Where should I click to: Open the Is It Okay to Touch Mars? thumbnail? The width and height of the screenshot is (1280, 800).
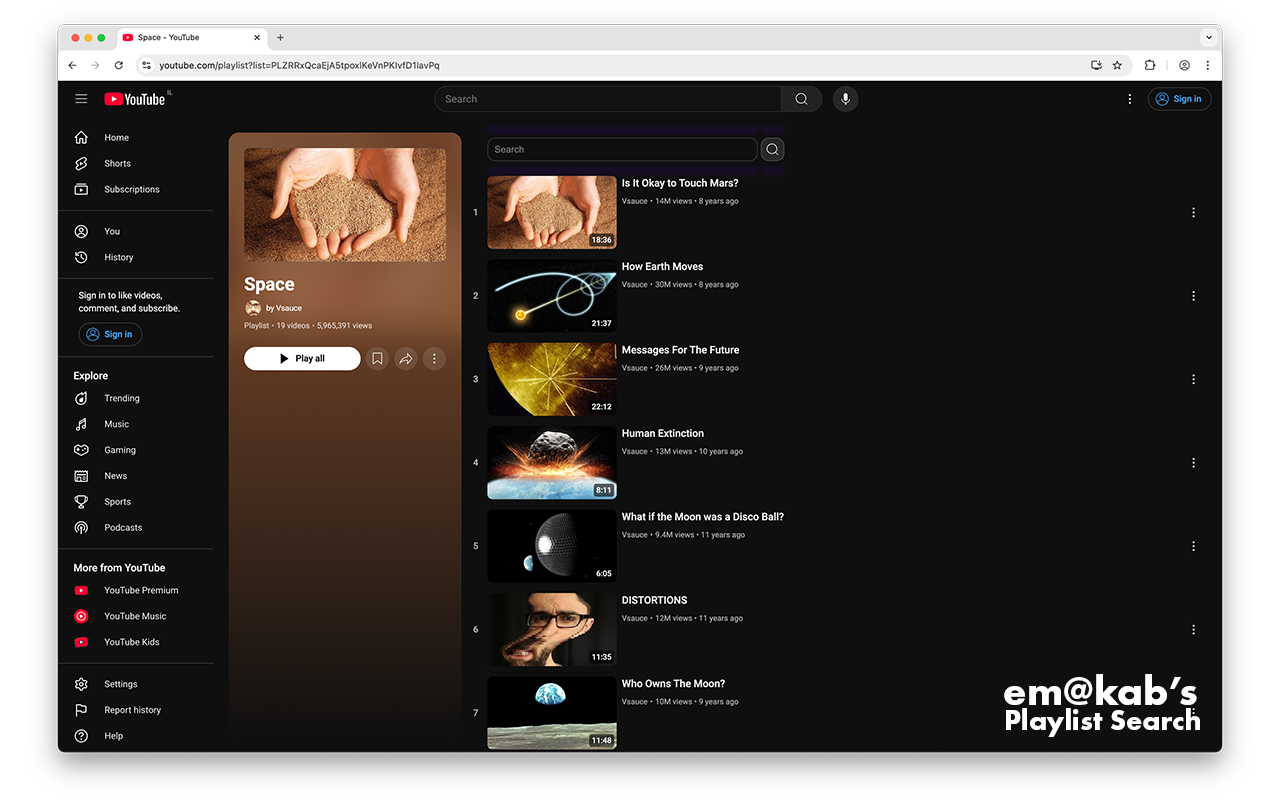[552, 212]
